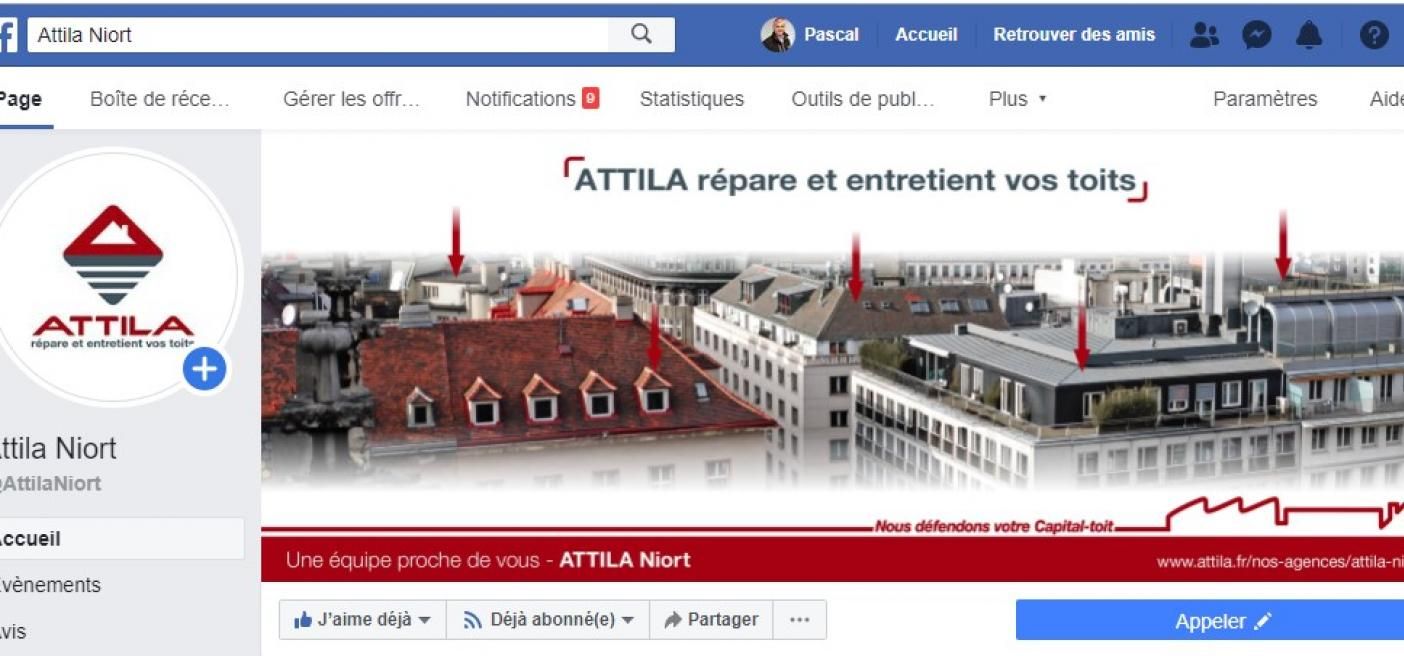Click the search magnifier icon
Image resolution: width=1404 pixels, height=656 pixels.
[x=641, y=34]
